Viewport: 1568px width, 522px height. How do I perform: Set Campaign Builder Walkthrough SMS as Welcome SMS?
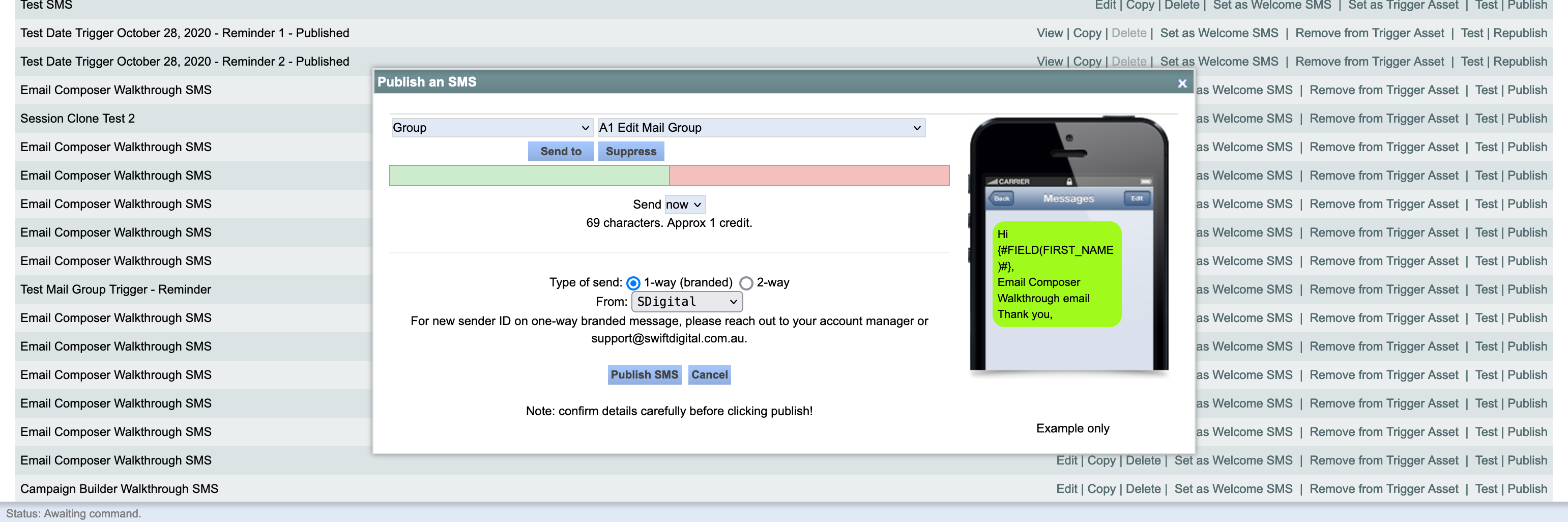click(x=1233, y=488)
